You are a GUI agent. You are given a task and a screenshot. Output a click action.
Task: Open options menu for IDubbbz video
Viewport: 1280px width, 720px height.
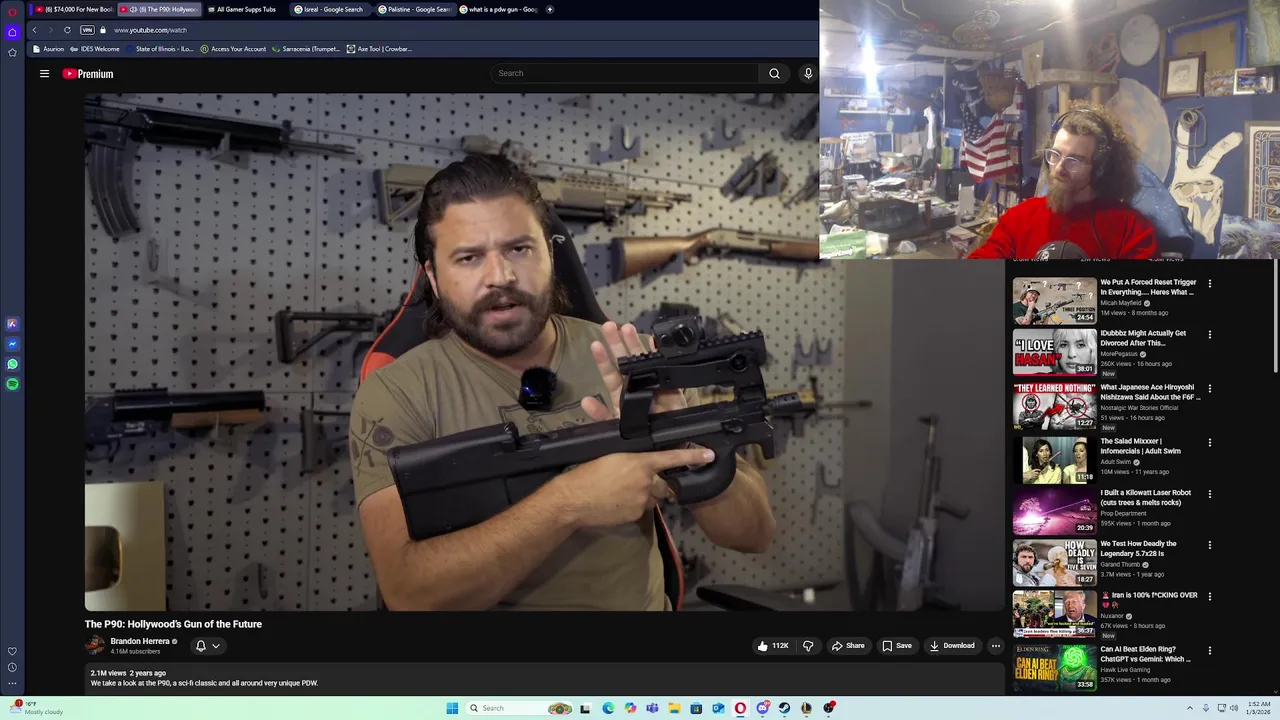[1210, 335]
